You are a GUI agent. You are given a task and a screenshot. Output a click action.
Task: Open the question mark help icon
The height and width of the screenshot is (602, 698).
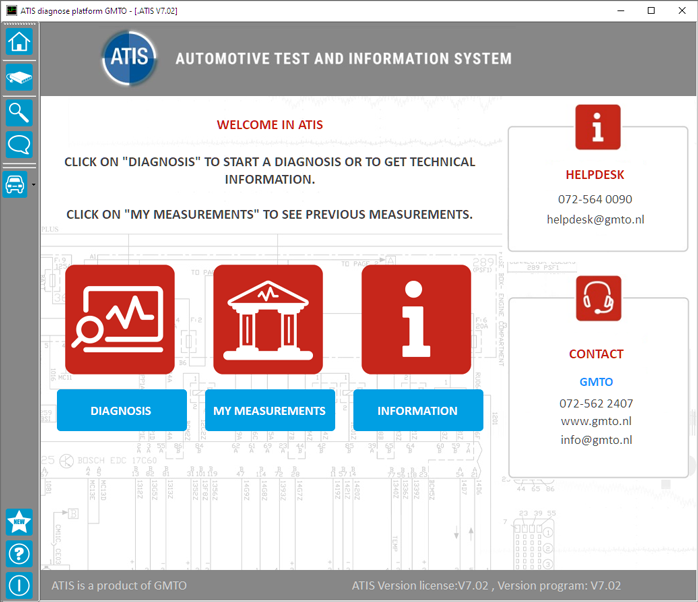[19, 554]
